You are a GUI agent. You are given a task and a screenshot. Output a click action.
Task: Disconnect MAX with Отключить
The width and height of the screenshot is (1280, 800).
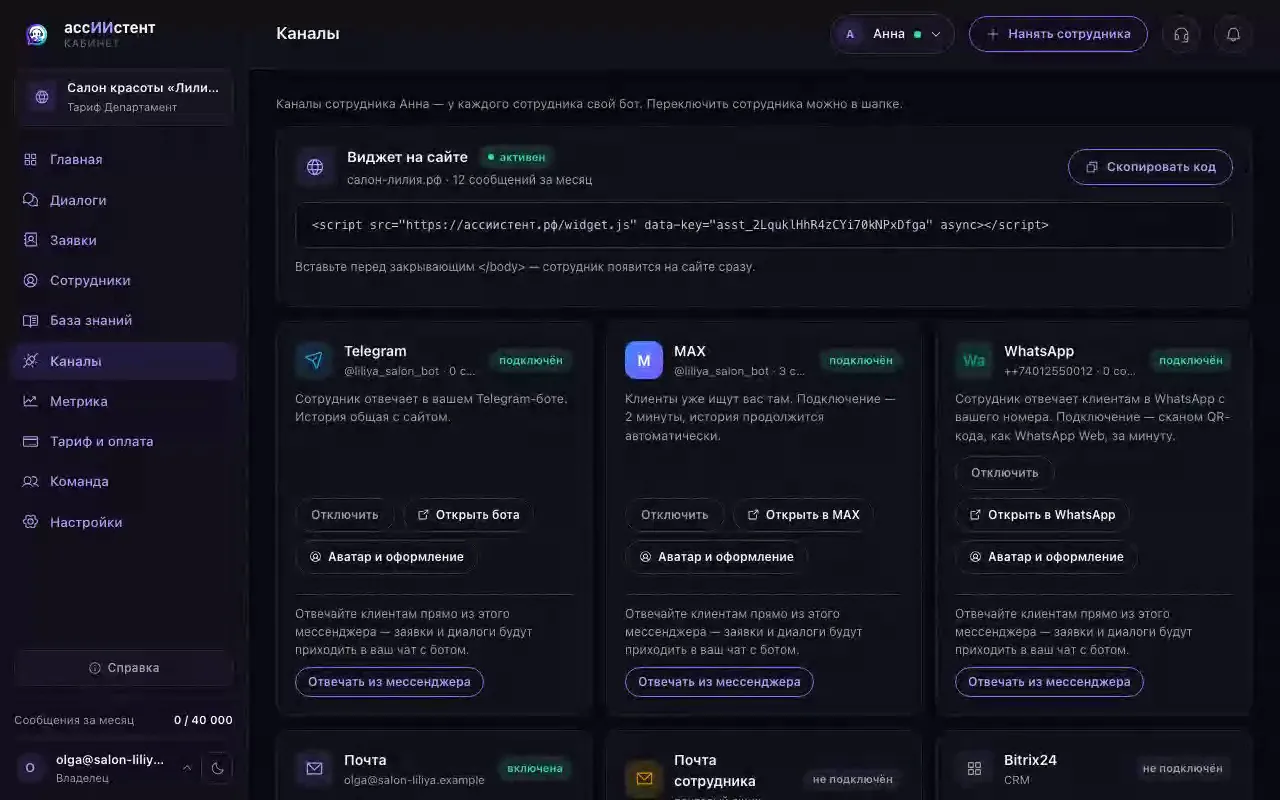click(x=674, y=515)
